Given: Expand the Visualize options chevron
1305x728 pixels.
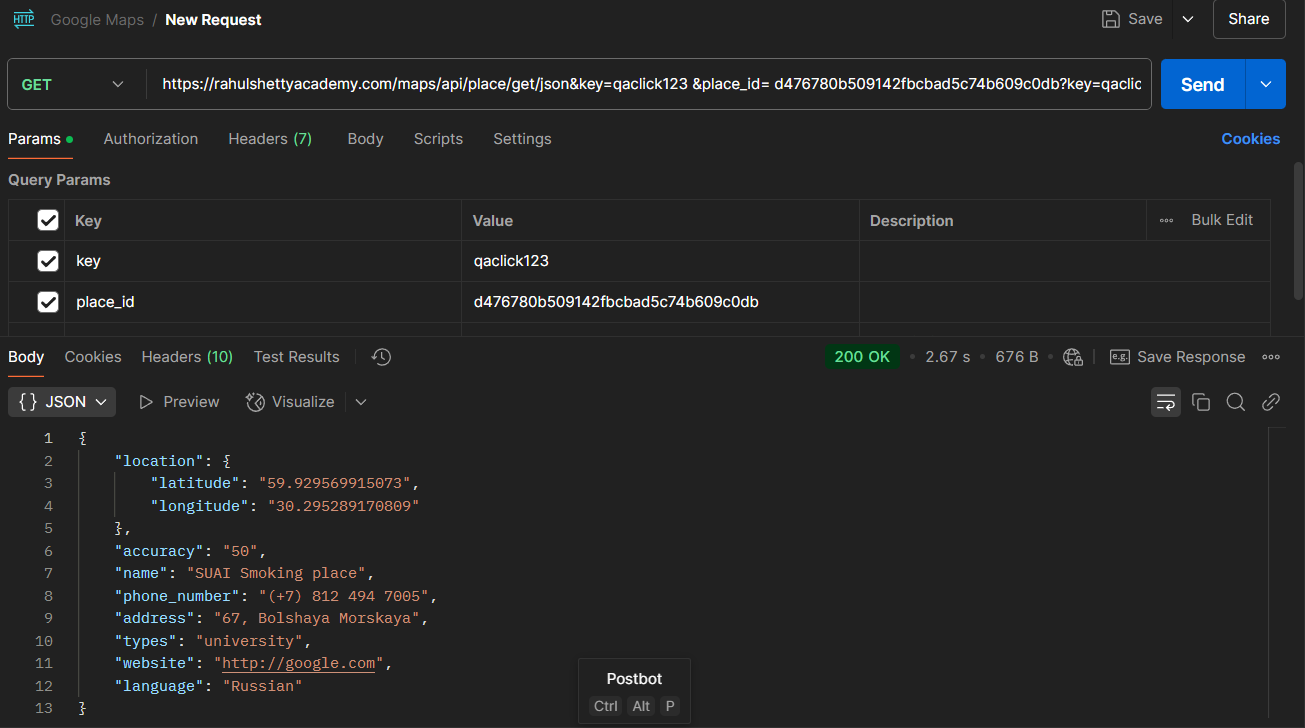Looking at the screenshot, I should click(361, 402).
